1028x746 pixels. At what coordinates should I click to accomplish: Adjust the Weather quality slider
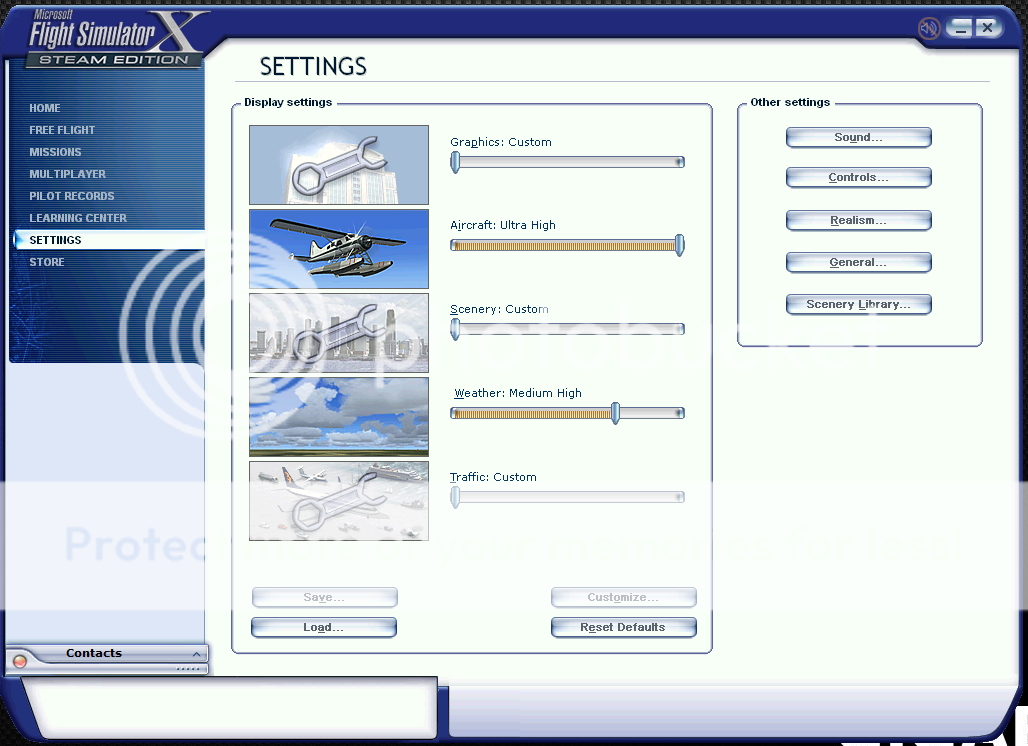[615, 412]
